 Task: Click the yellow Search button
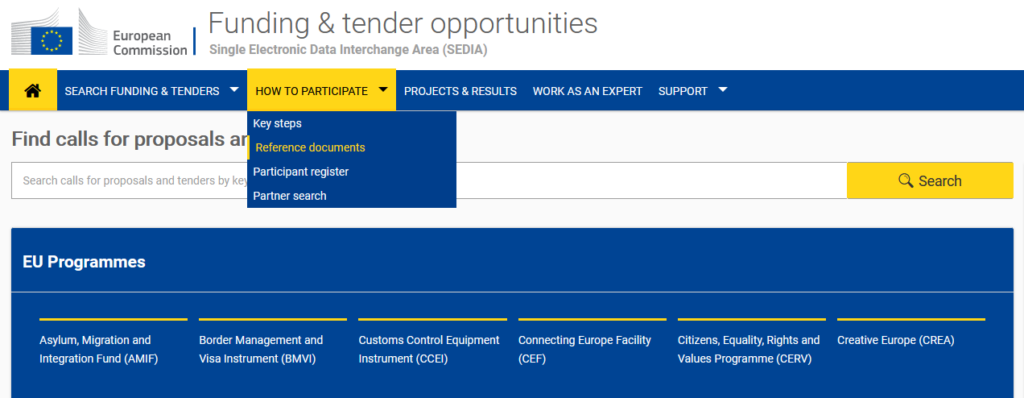930,180
